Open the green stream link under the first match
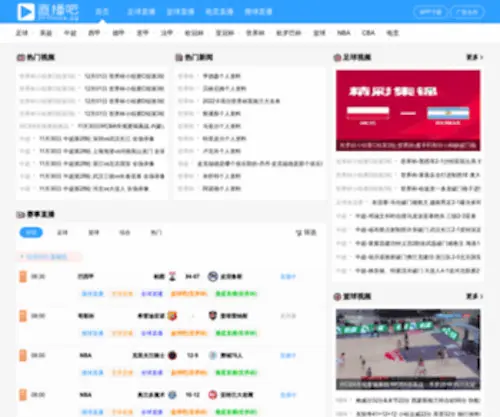This screenshot has height=417, width=500. [236, 294]
